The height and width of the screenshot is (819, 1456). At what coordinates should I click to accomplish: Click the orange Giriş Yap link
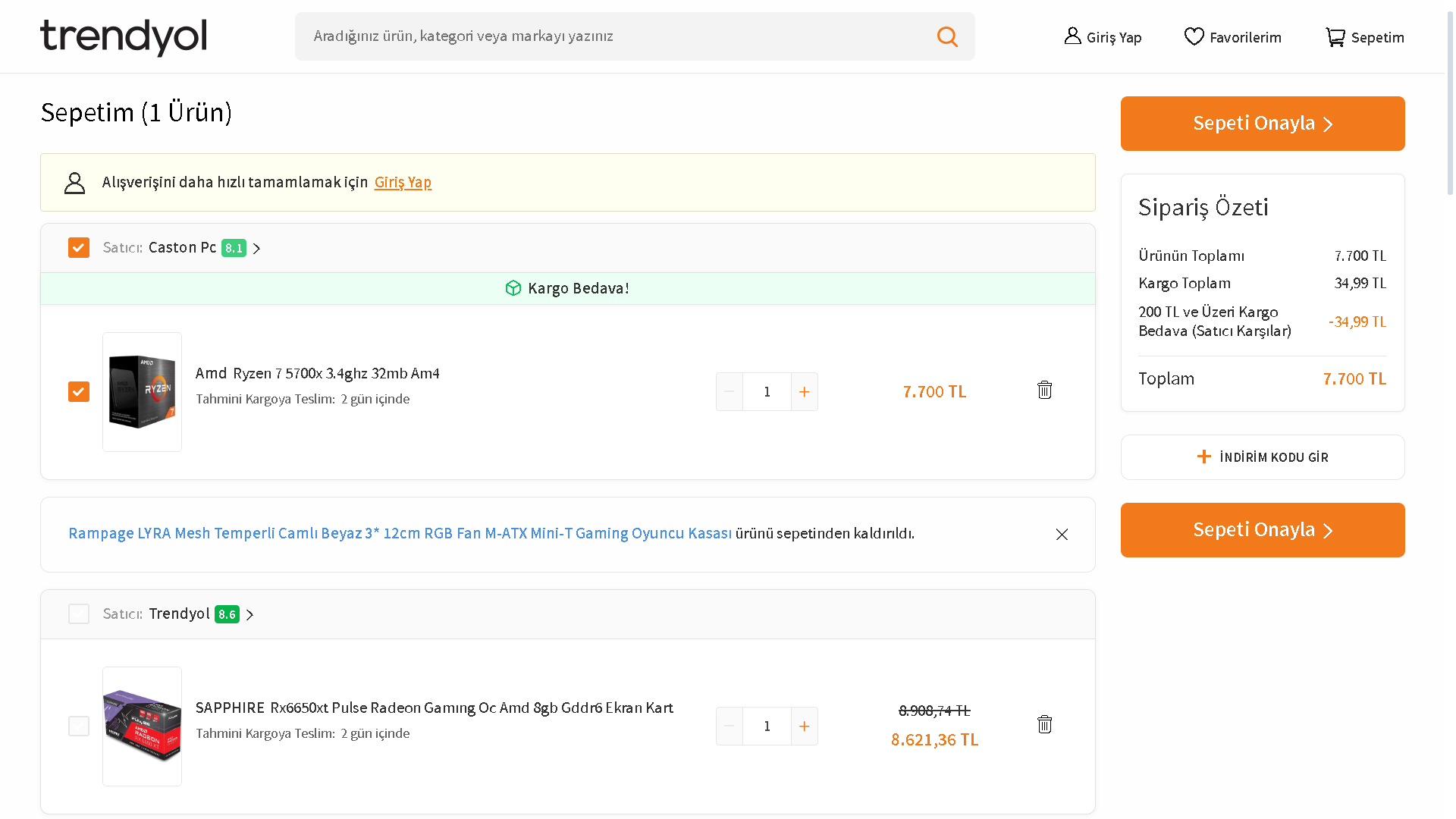click(403, 183)
